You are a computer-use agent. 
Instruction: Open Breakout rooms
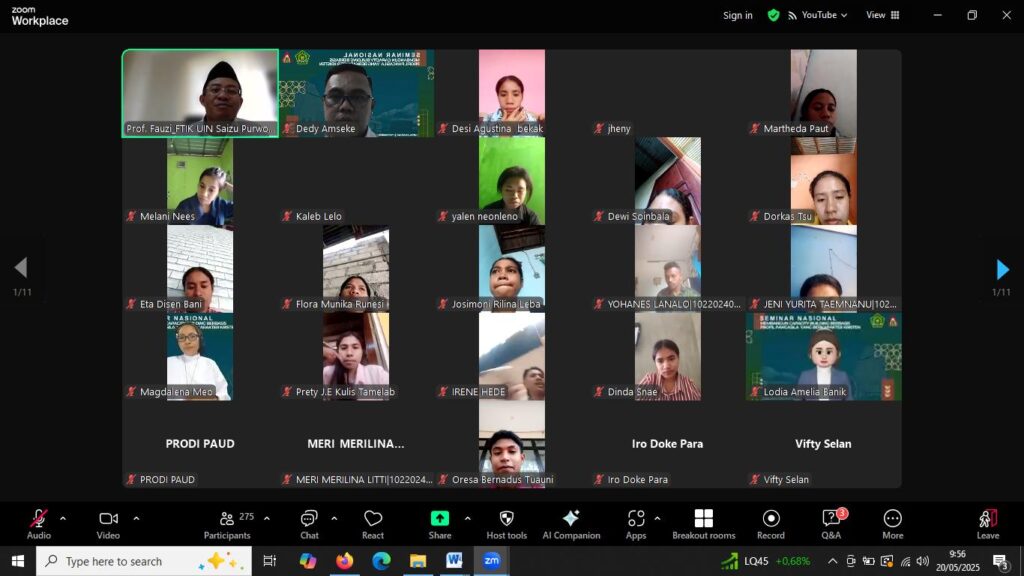703,523
